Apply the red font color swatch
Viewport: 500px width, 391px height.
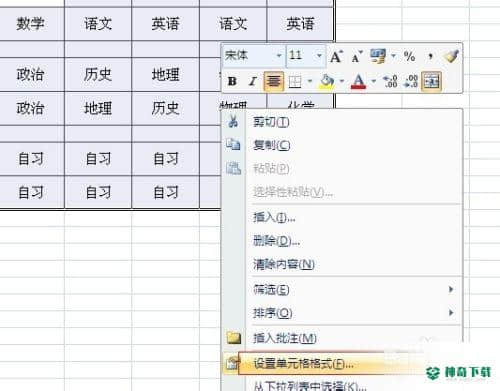[x=358, y=82]
